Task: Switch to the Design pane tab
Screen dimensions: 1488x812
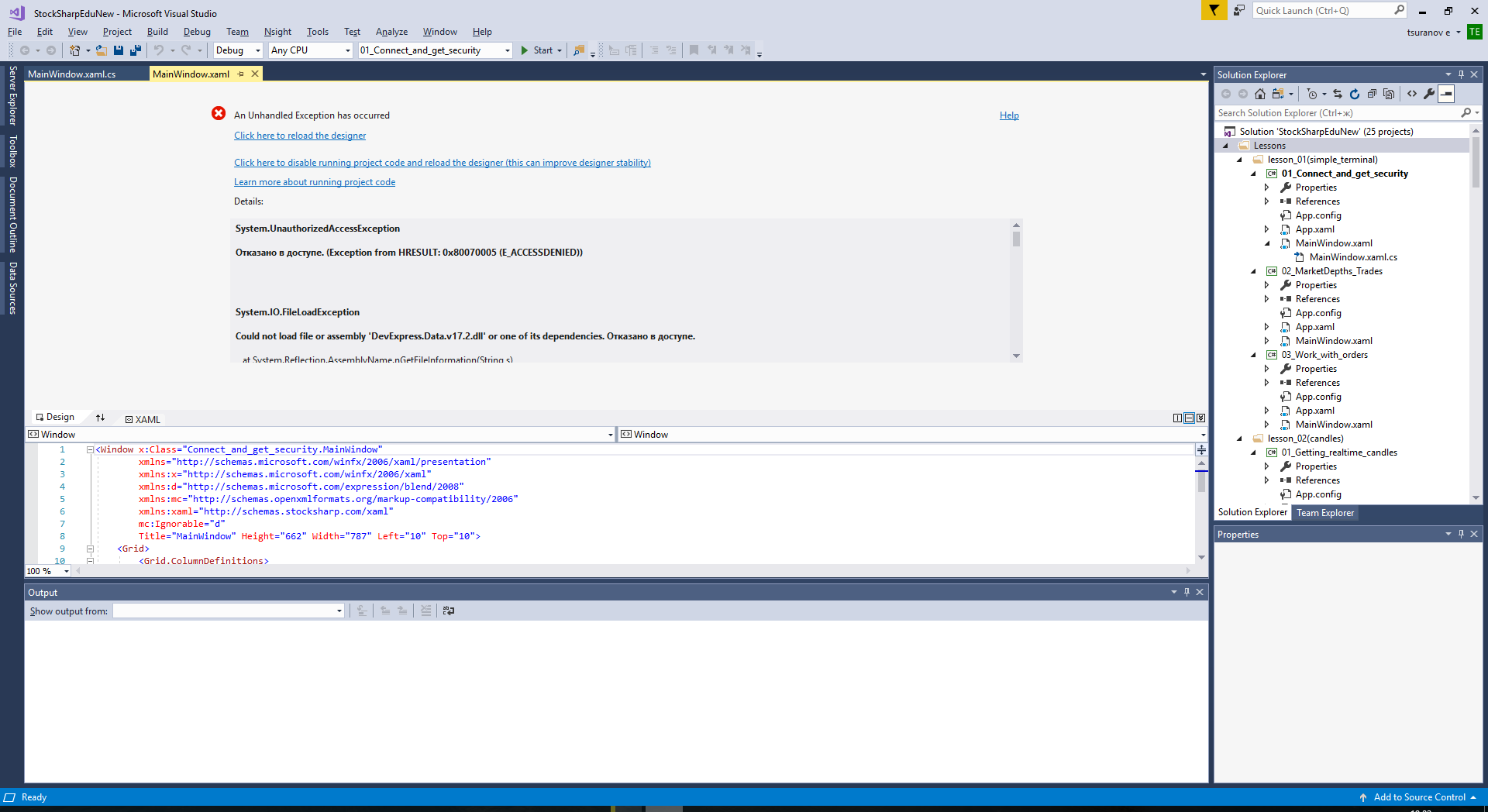Action: click(x=55, y=417)
